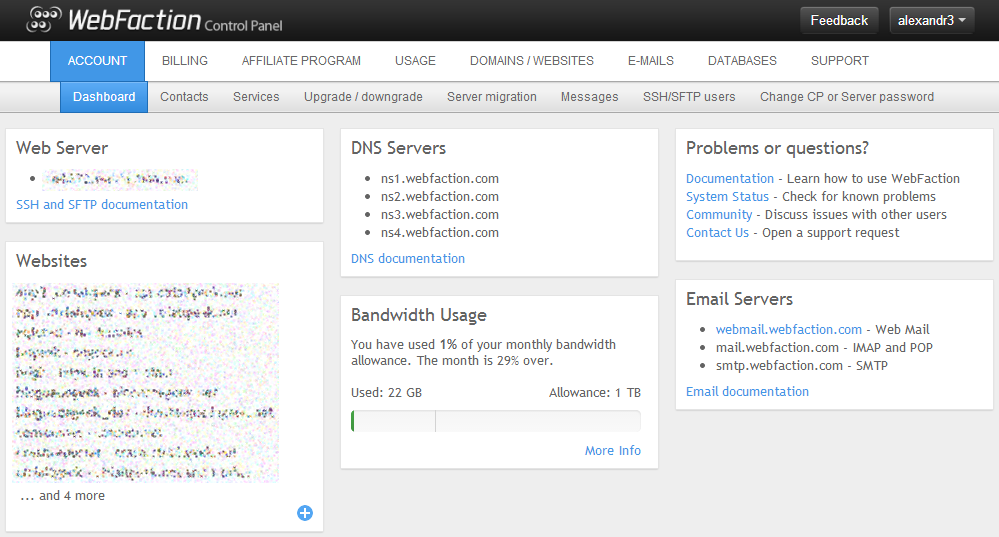Open Upgrade / downgrade page
The height and width of the screenshot is (537, 999).
[x=363, y=97]
